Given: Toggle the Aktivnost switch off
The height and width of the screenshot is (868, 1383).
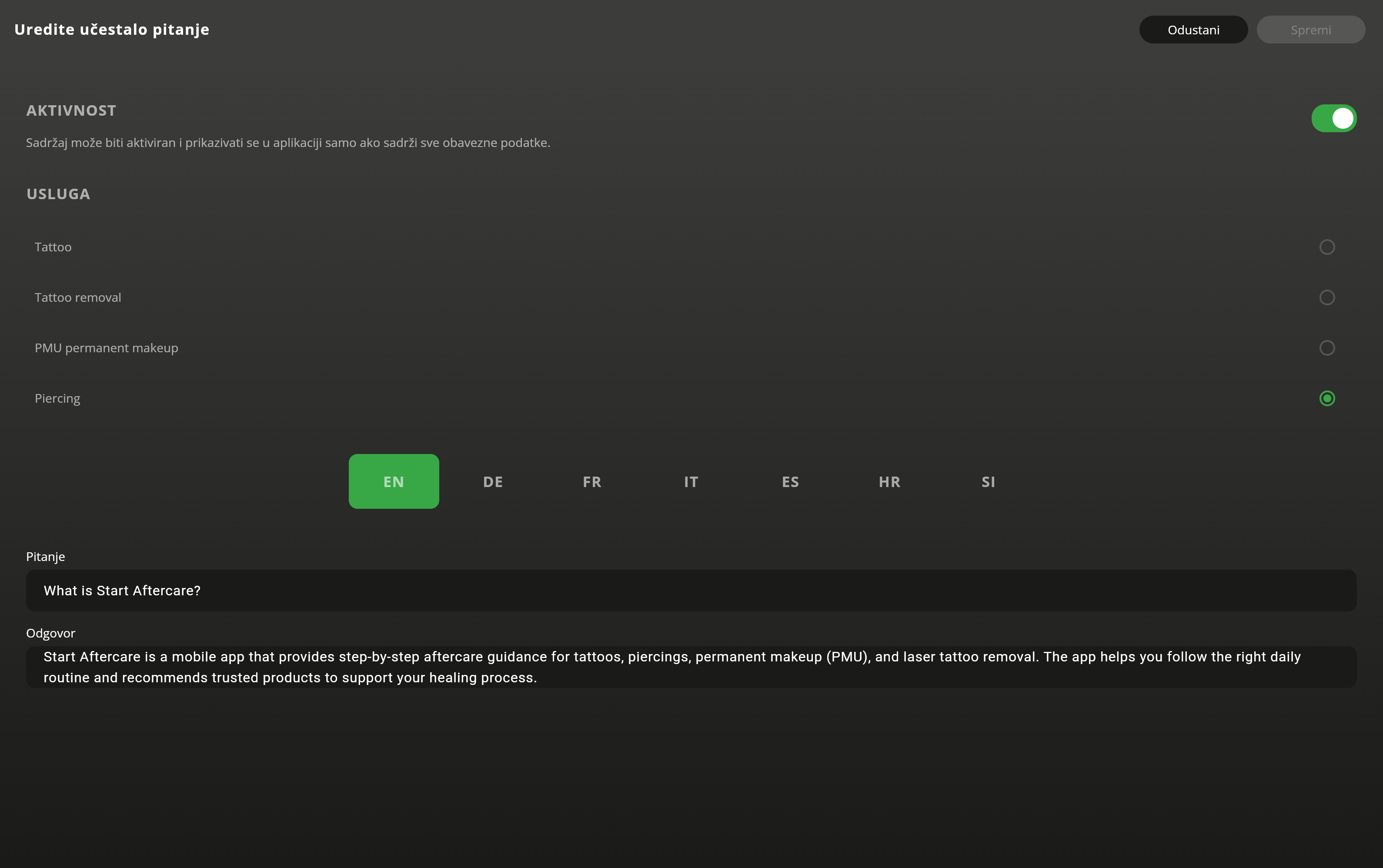Looking at the screenshot, I should (1333, 118).
